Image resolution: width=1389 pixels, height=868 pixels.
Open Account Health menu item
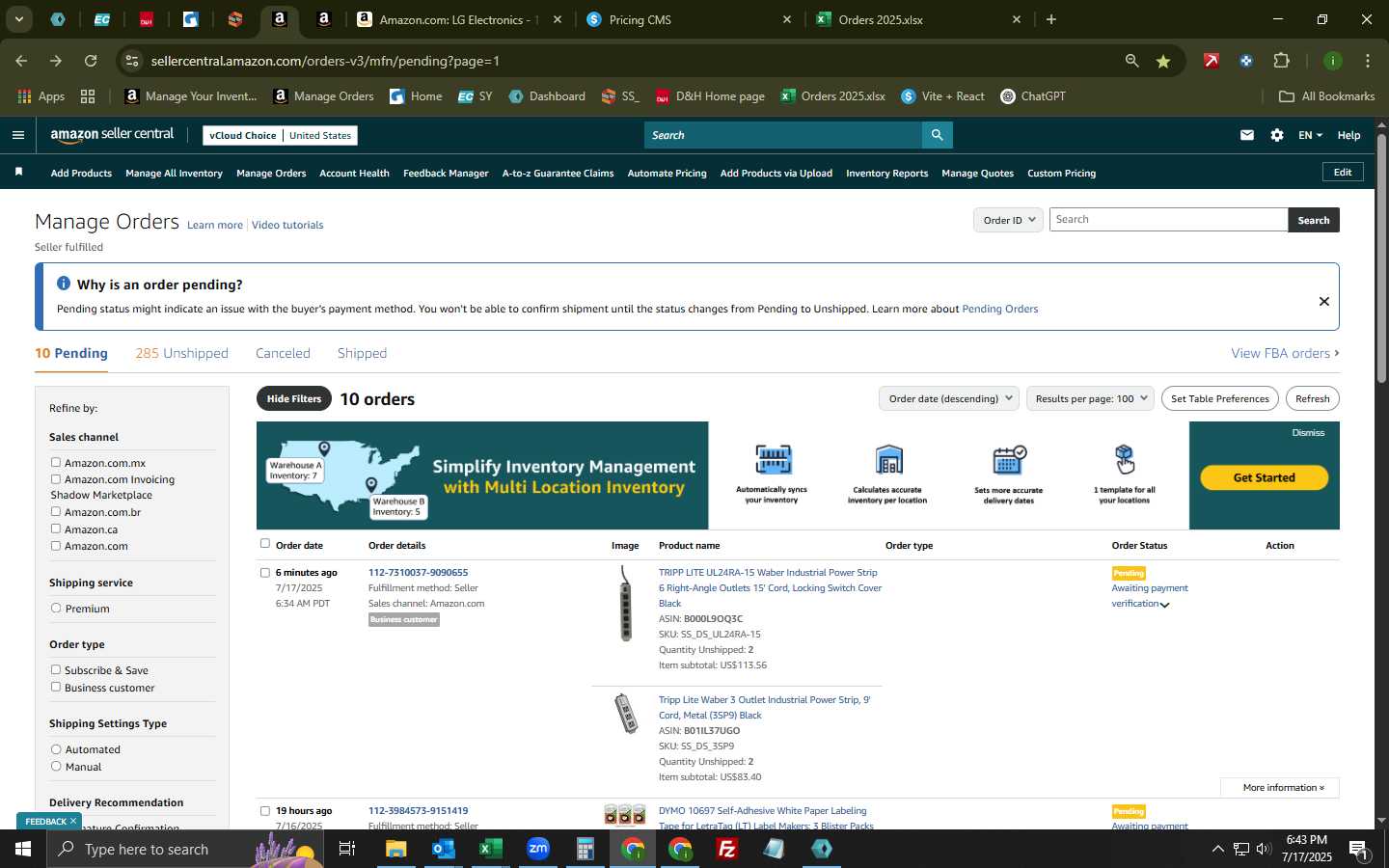354,174
